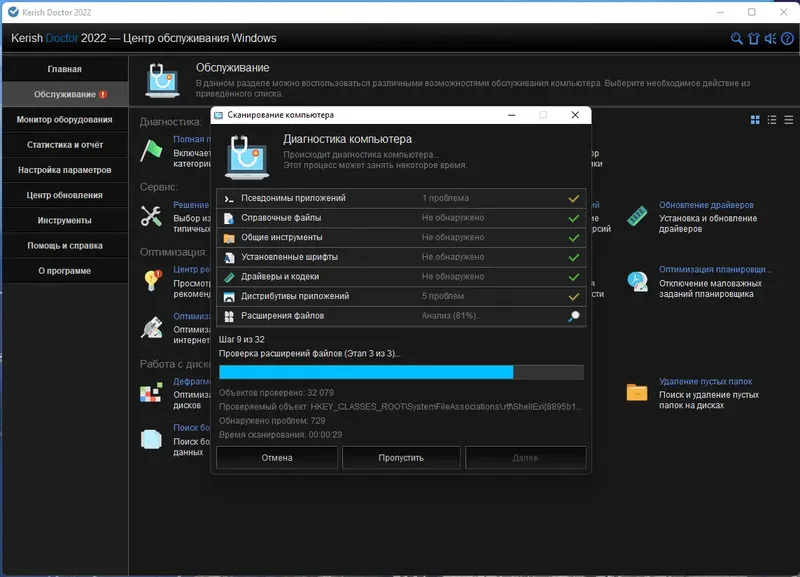Click the defragmentation colored blocks icon
Viewport: 800px width, 577px height.
152,392
